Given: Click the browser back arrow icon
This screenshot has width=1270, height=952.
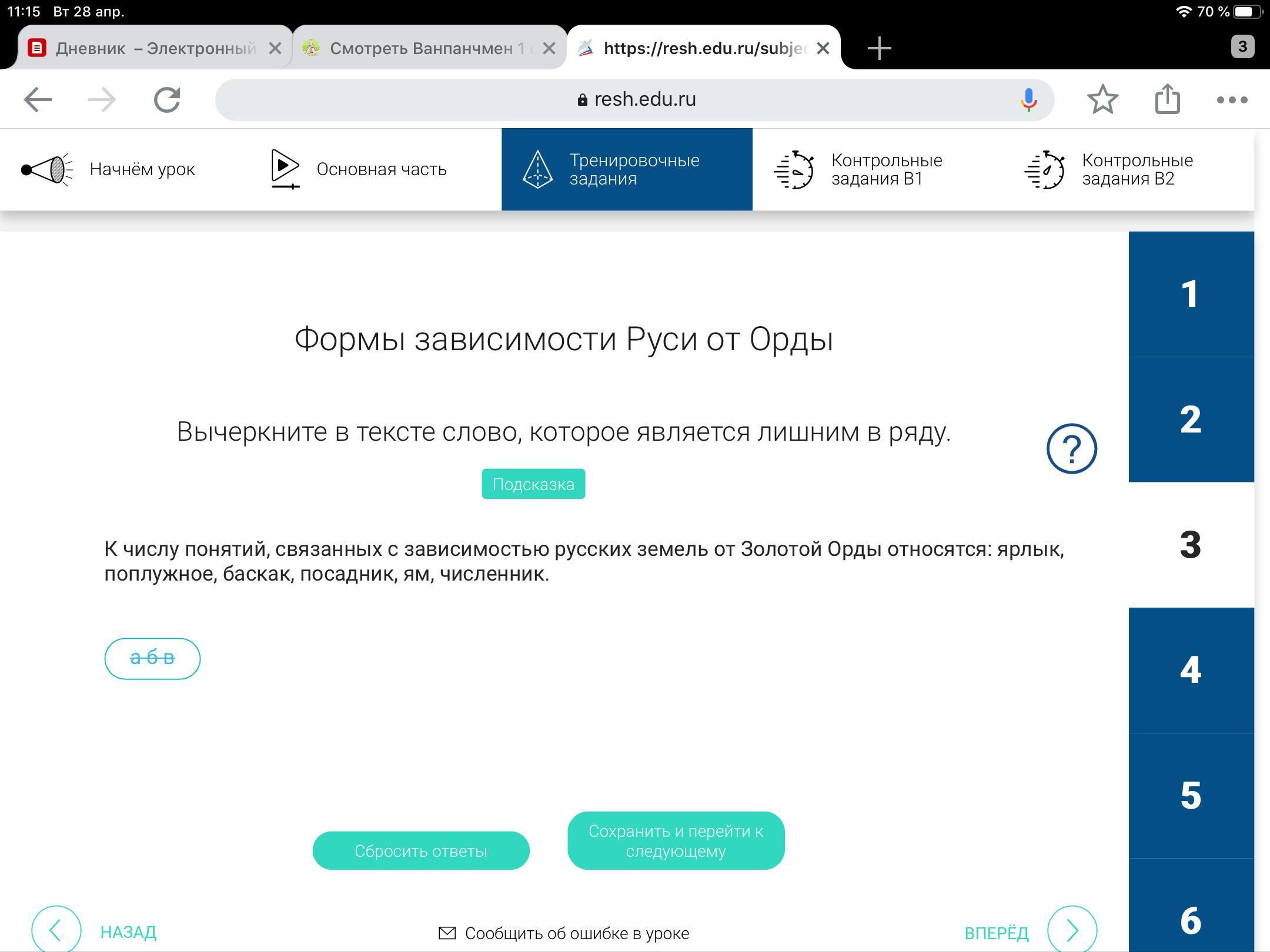Looking at the screenshot, I should pos(38,99).
